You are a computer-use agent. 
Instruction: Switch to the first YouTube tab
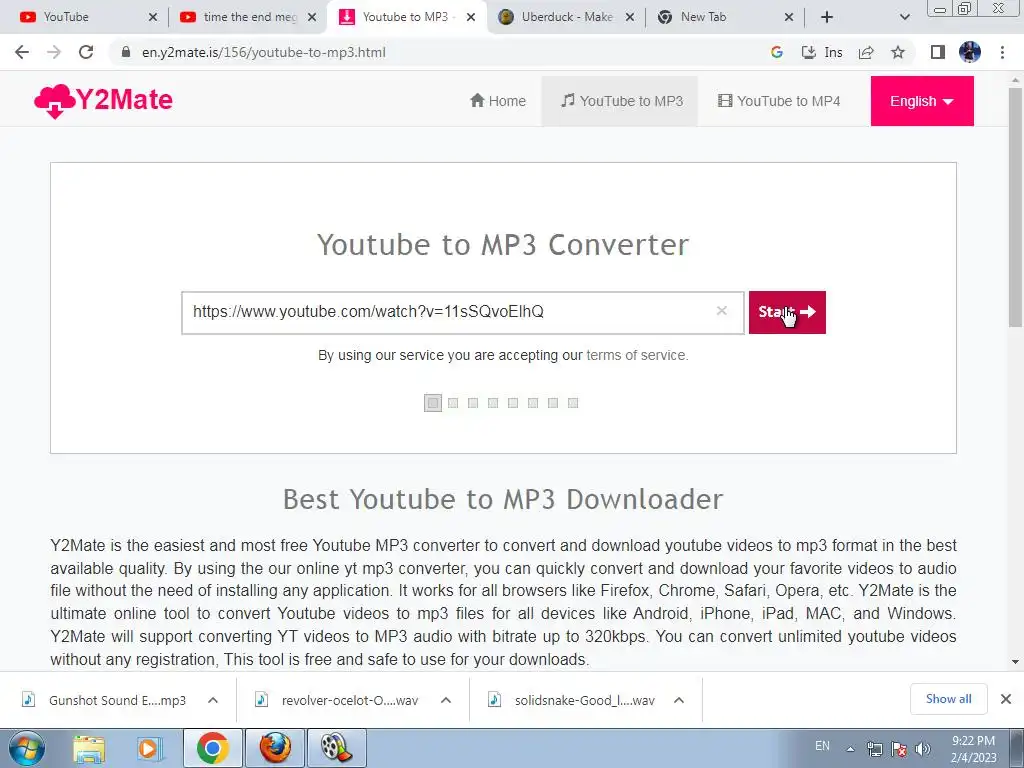(85, 17)
